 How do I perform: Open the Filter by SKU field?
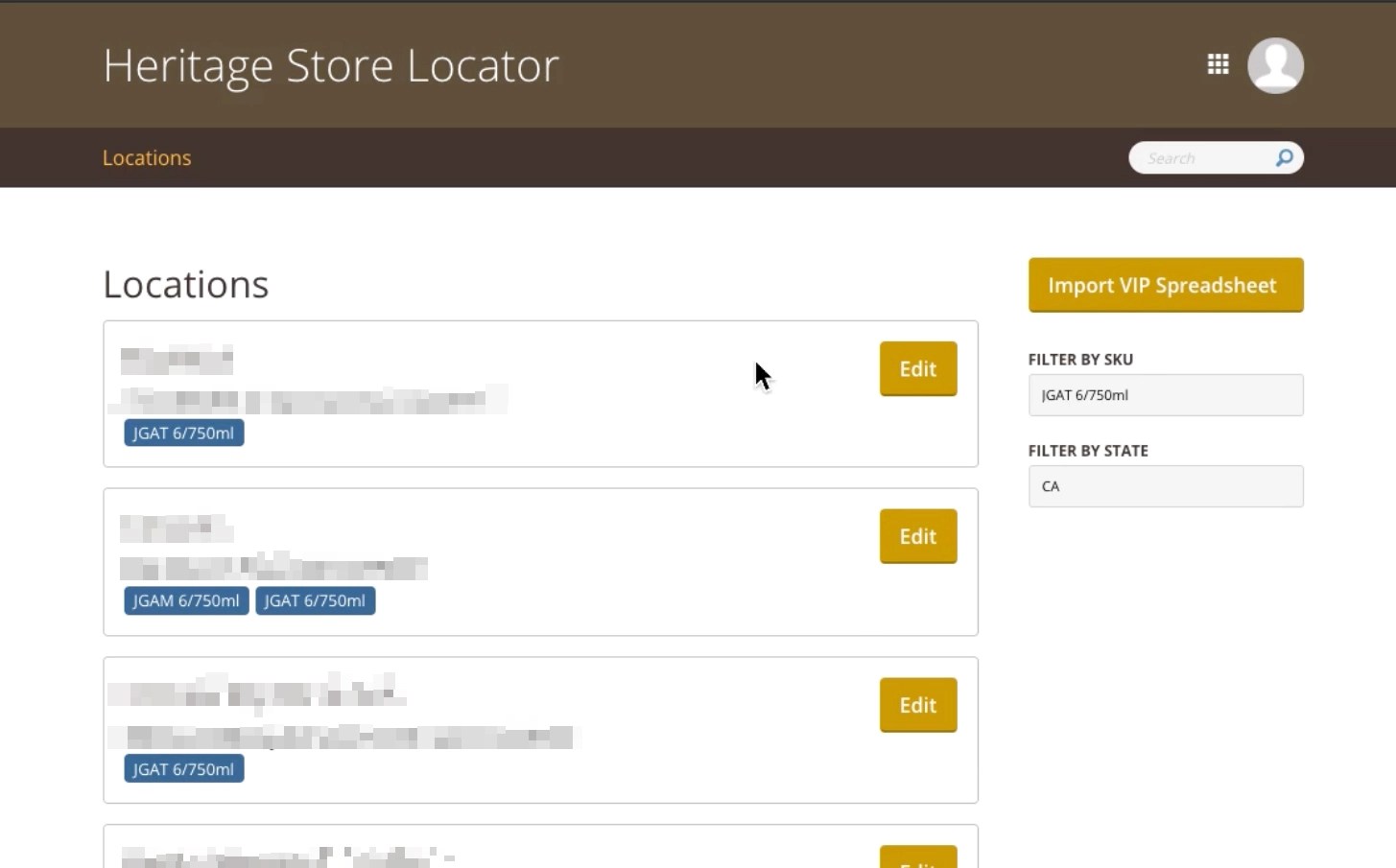(x=1164, y=394)
